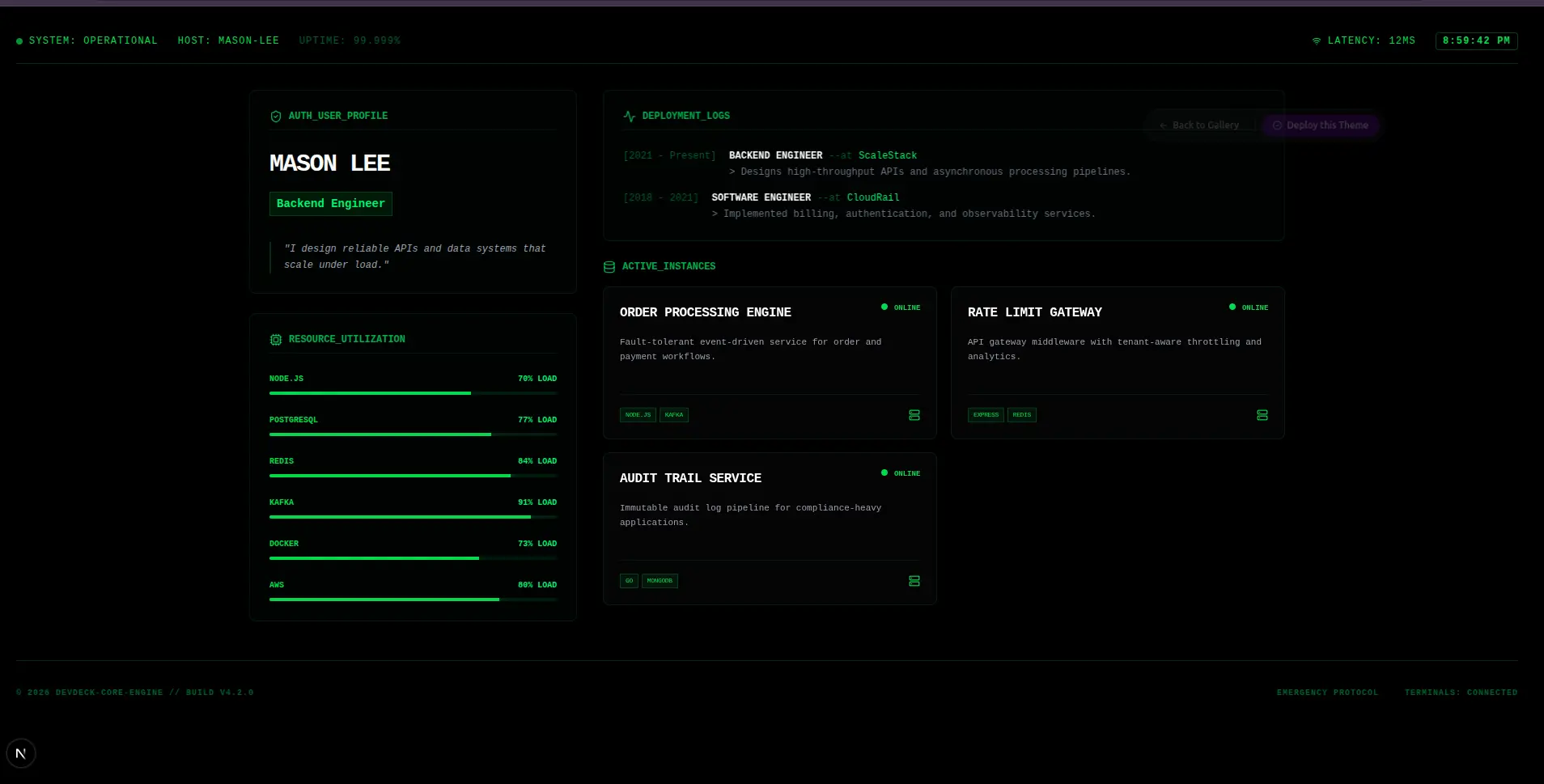Click the TERMINALS: CONNECTED footer link

tap(1461, 693)
